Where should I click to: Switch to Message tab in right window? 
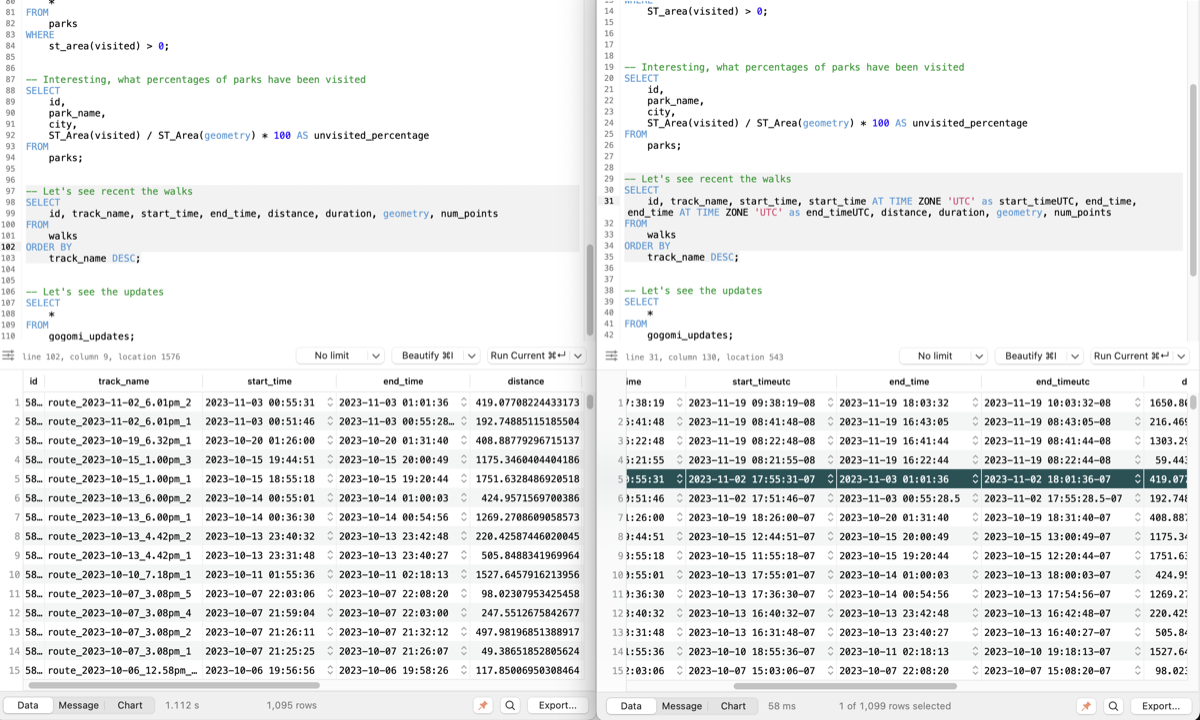point(682,705)
